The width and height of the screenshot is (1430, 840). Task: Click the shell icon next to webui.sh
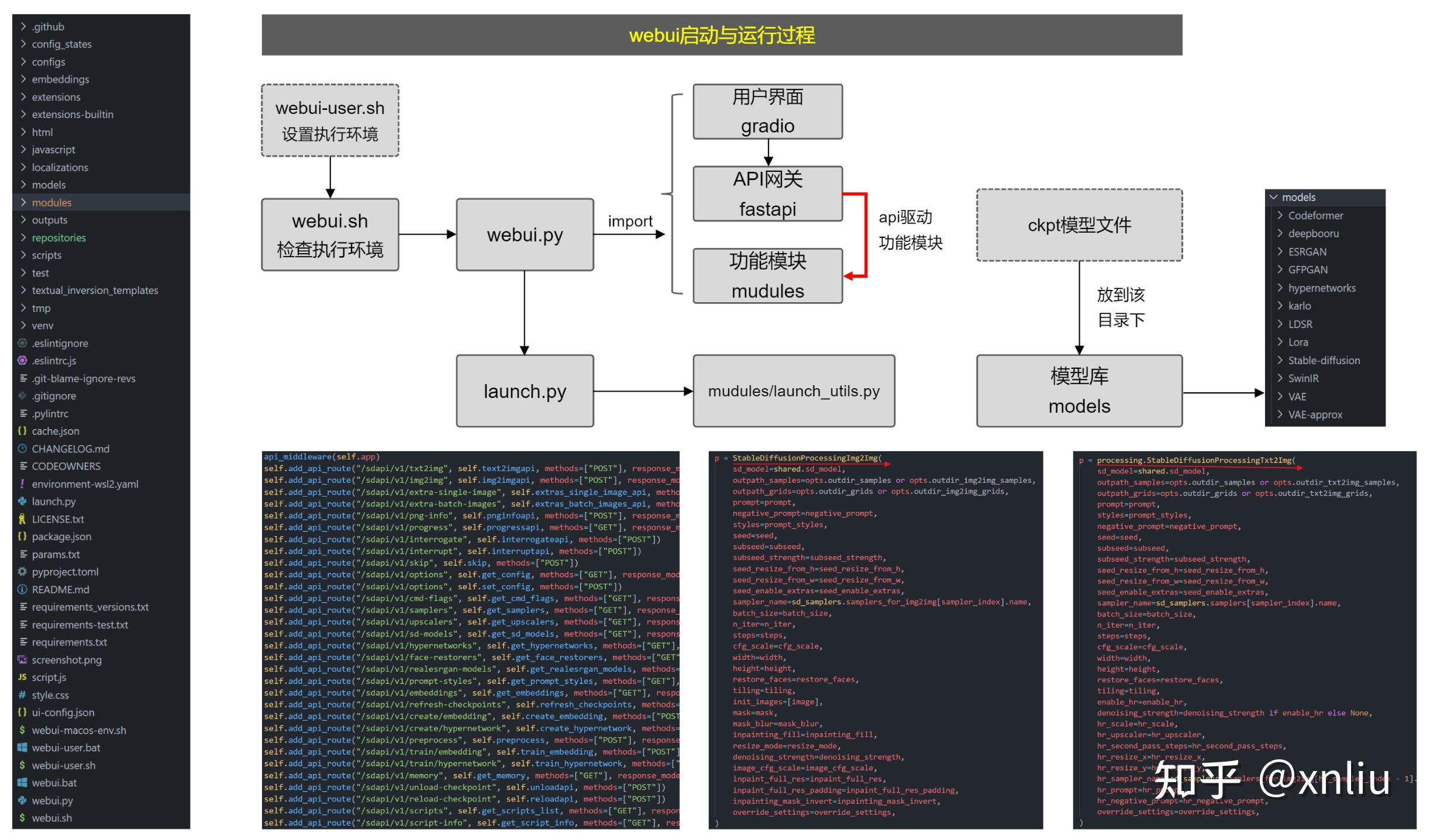pyautogui.click(x=22, y=818)
